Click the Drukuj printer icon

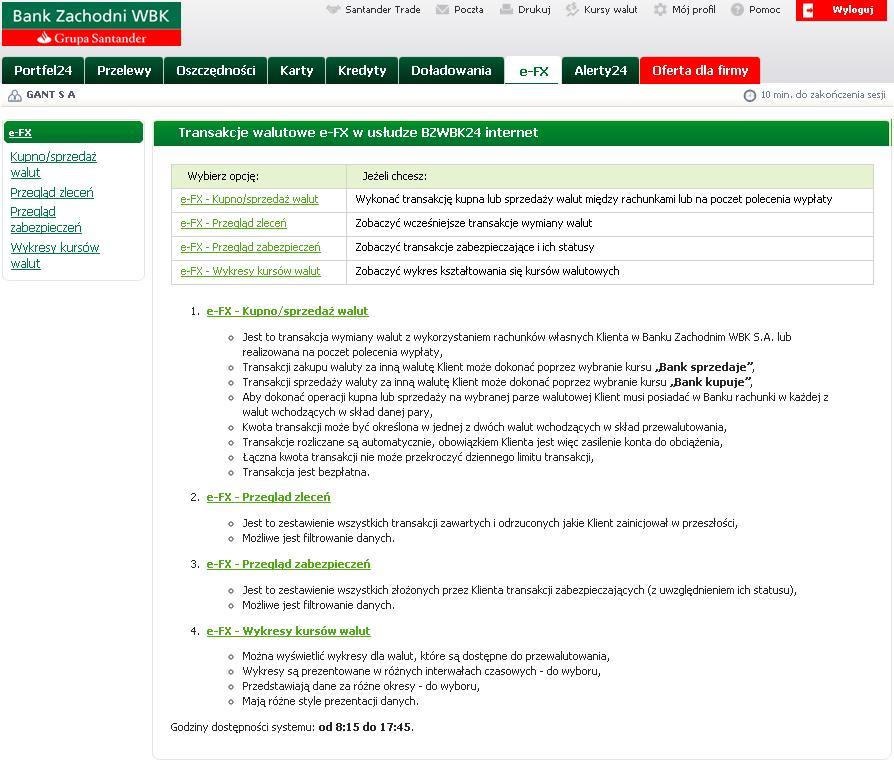click(506, 10)
